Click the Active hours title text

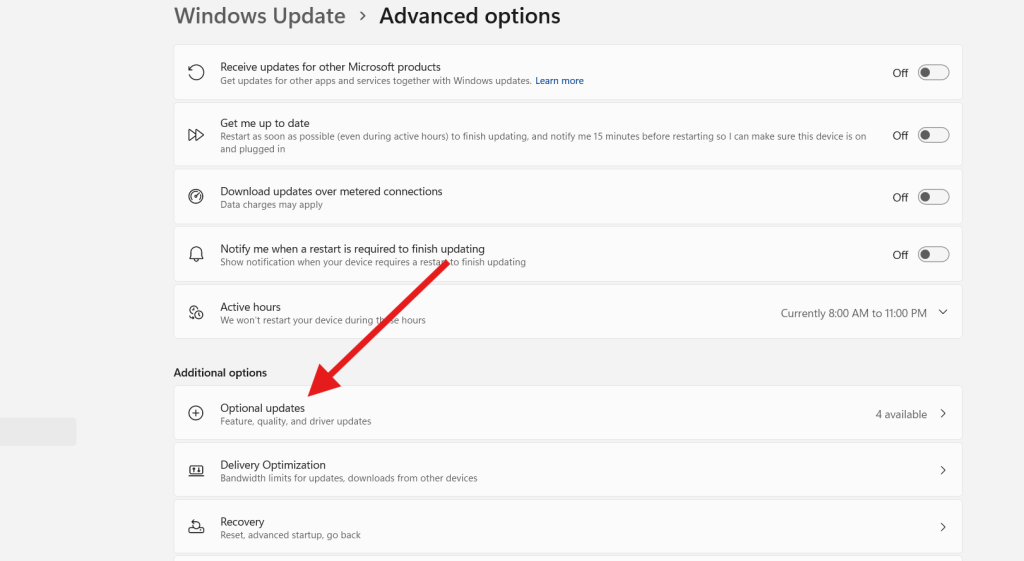point(250,307)
